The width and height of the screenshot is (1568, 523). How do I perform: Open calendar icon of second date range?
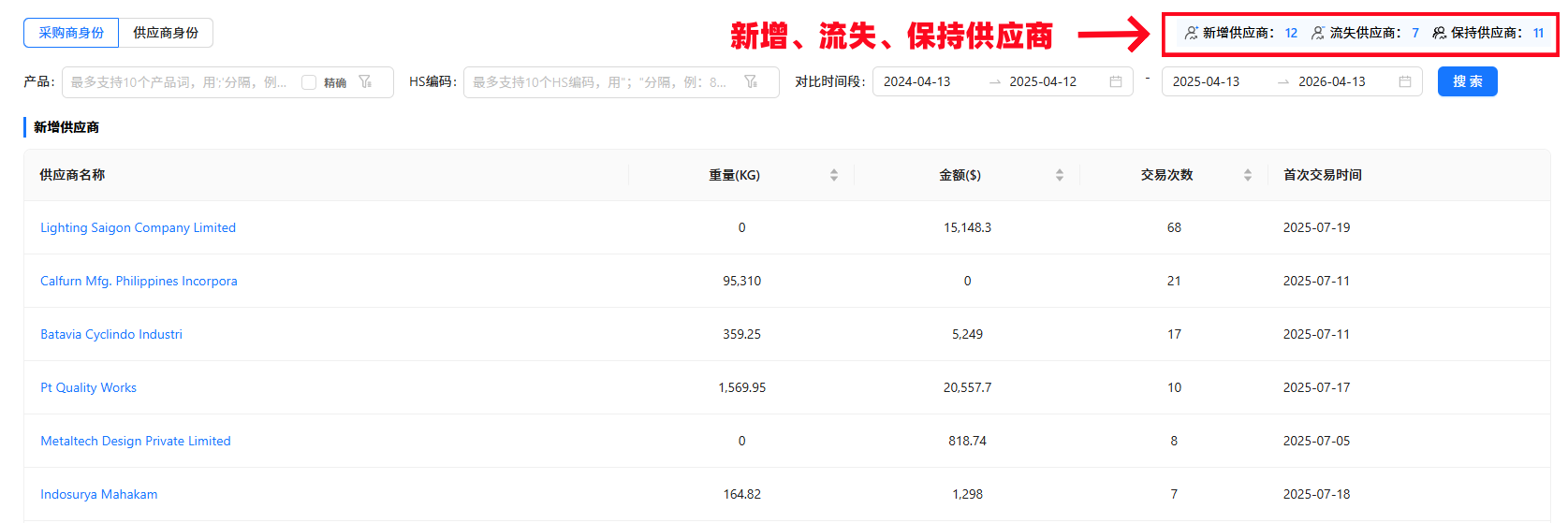click(x=1405, y=82)
